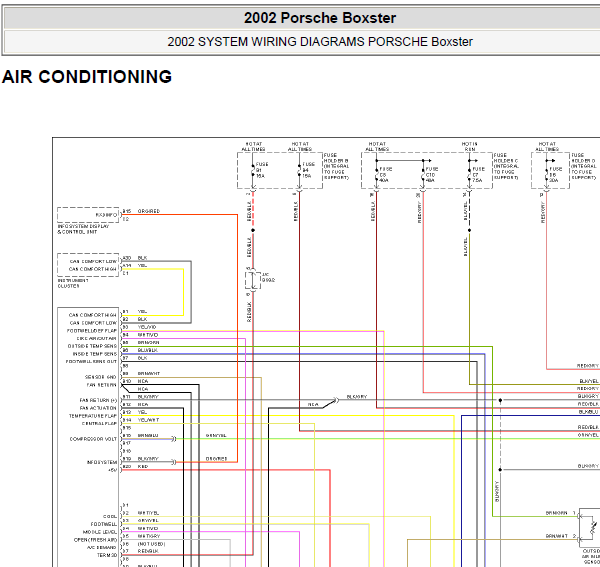Image resolution: width=600 pixels, height=567 pixels.
Task: Click the 'OUTSIDE TEMP SENS' pin label
Action: [x=92, y=346]
